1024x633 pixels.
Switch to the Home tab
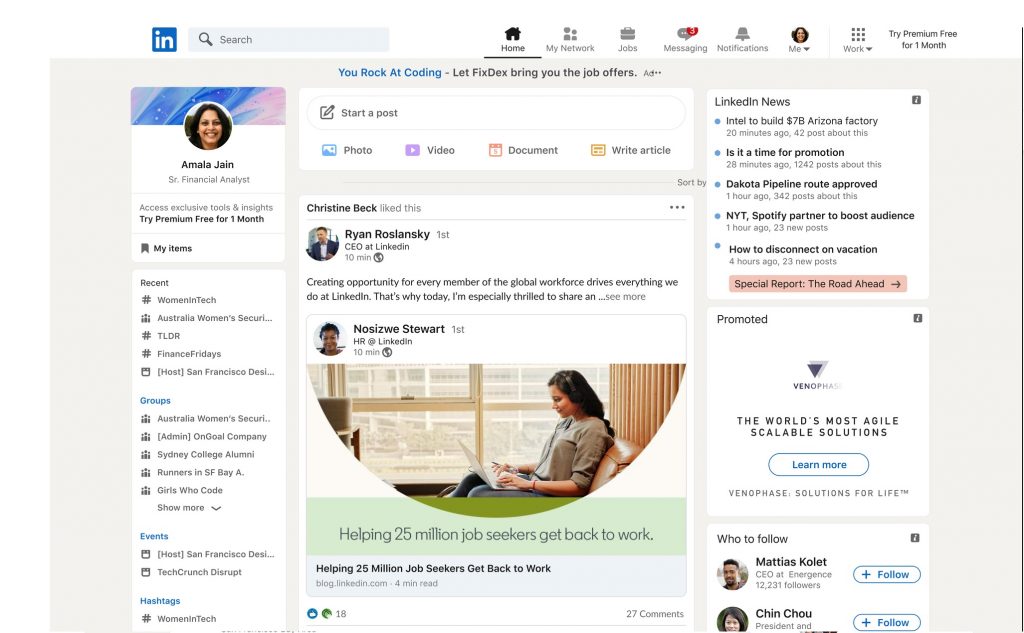(x=512, y=39)
